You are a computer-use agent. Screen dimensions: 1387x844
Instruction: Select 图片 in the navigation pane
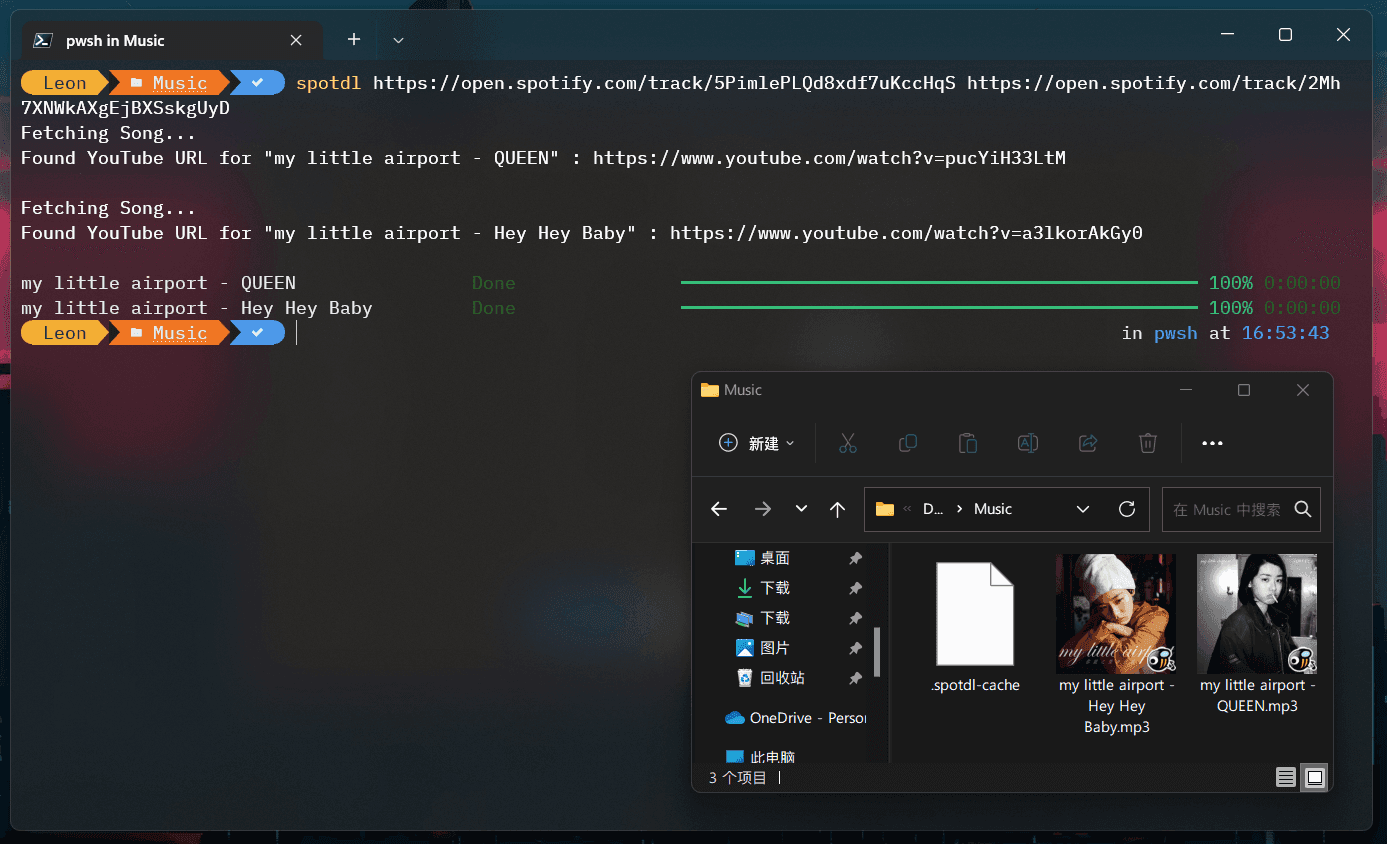(x=775, y=648)
